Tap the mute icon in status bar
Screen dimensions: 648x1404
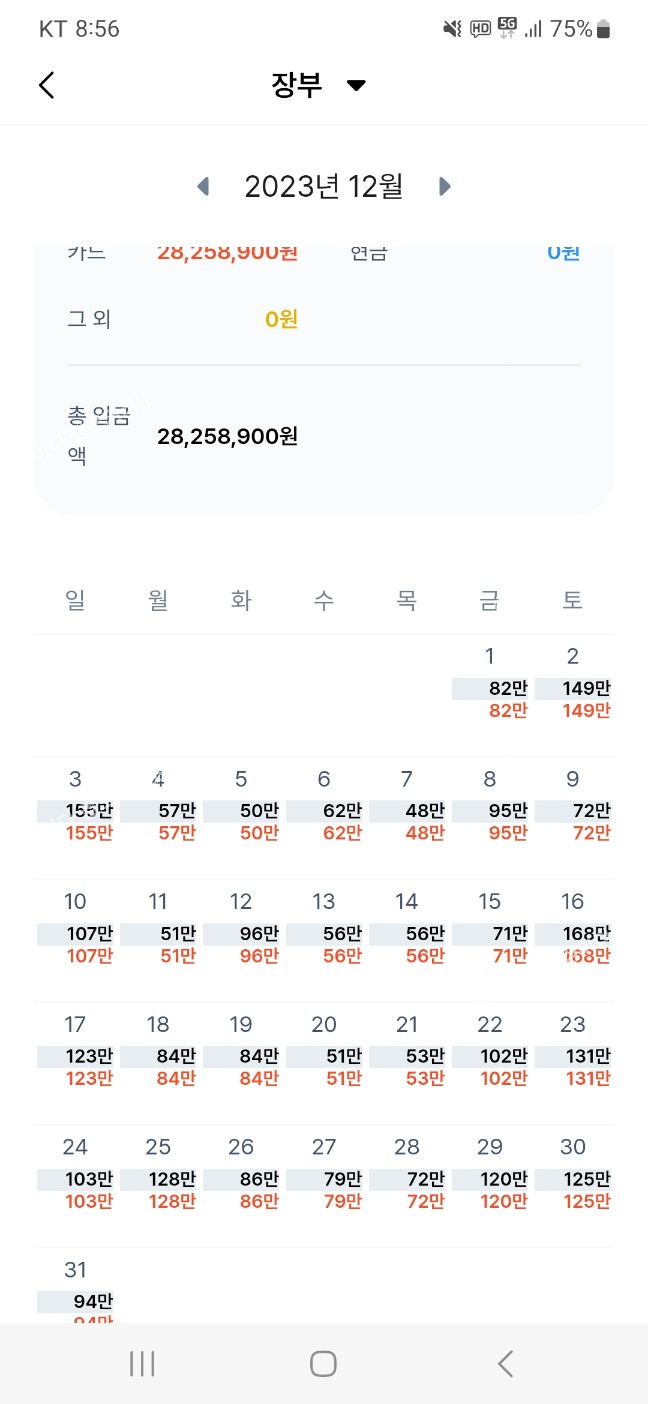click(x=452, y=29)
